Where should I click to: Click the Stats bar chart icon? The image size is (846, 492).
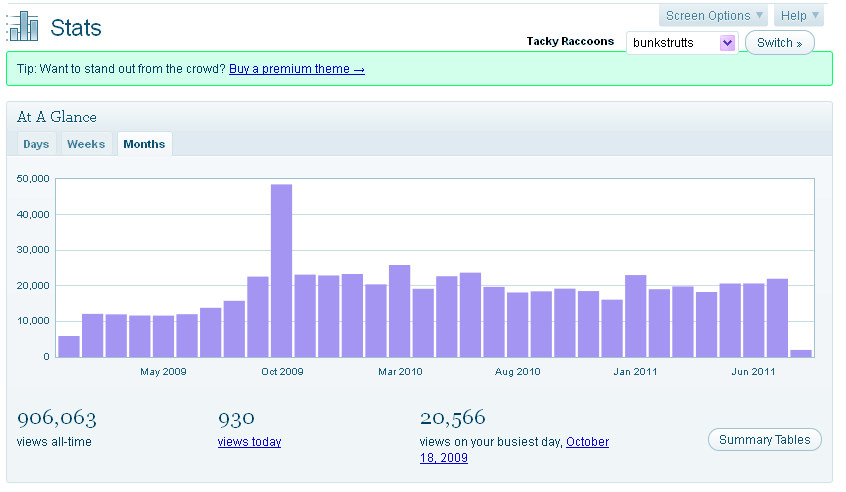[23, 27]
